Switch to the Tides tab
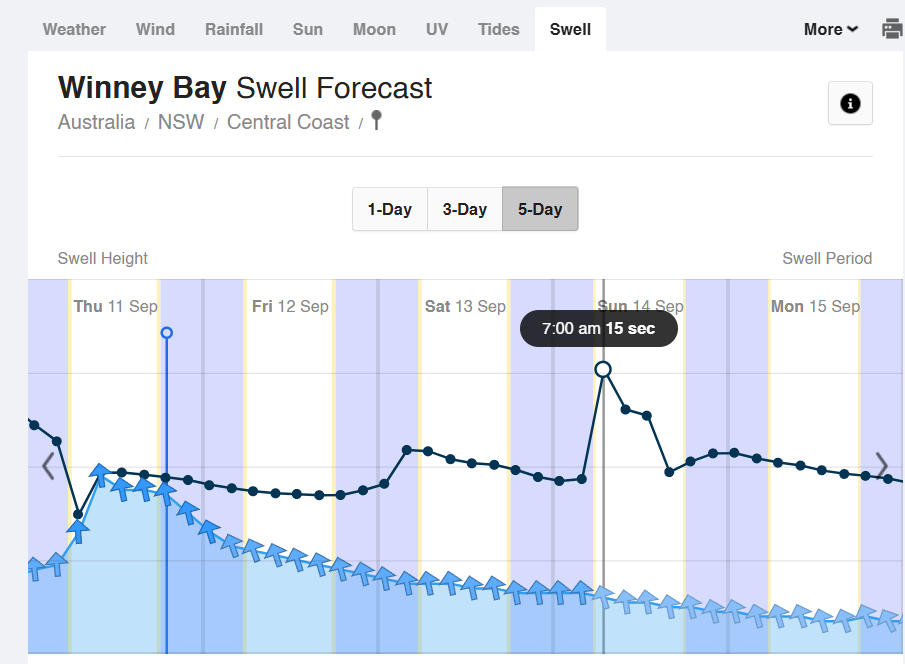 tap(498, 29)
